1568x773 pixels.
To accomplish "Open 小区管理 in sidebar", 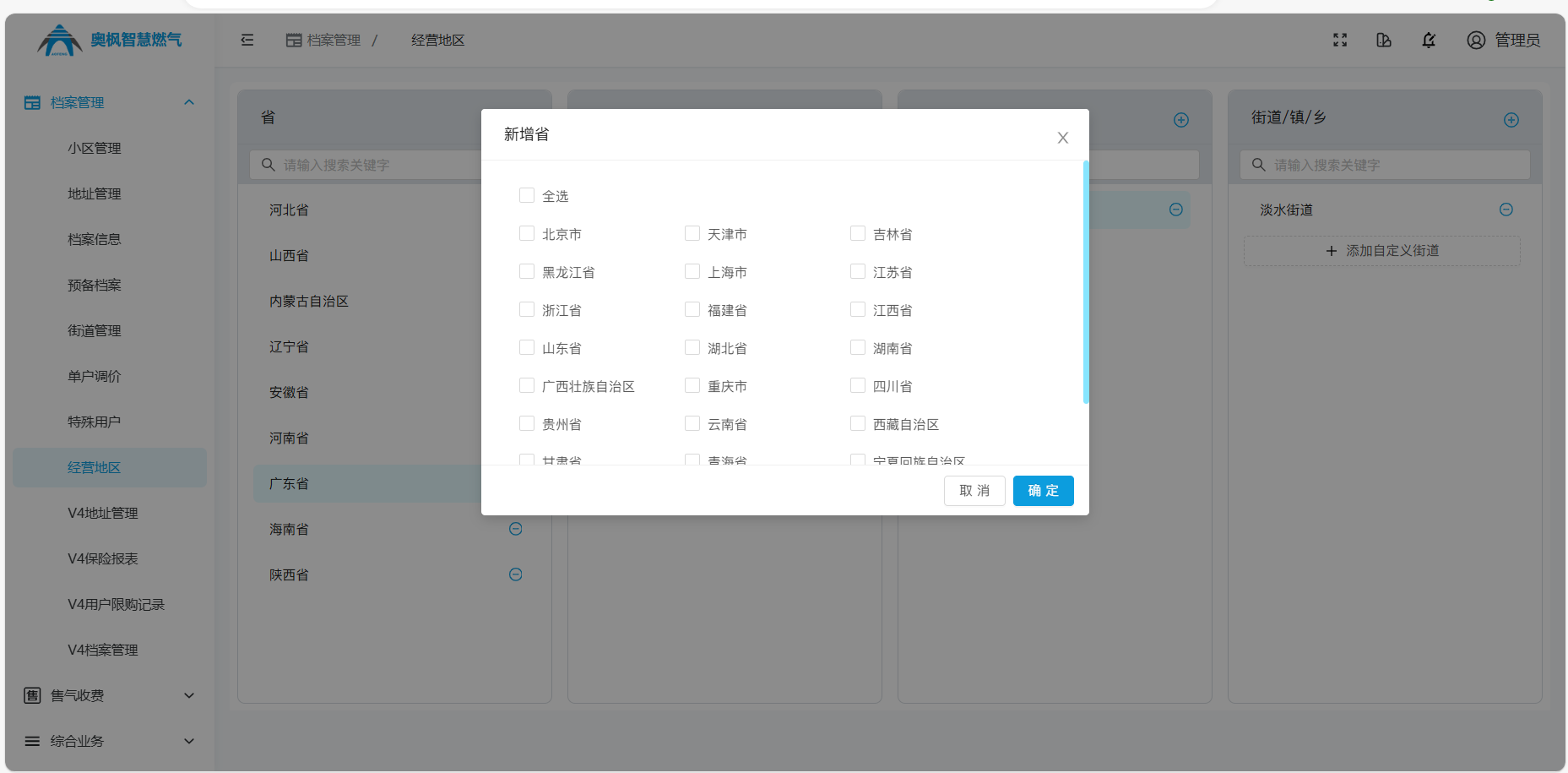I will pyautogui.click(x=110, y=148).
